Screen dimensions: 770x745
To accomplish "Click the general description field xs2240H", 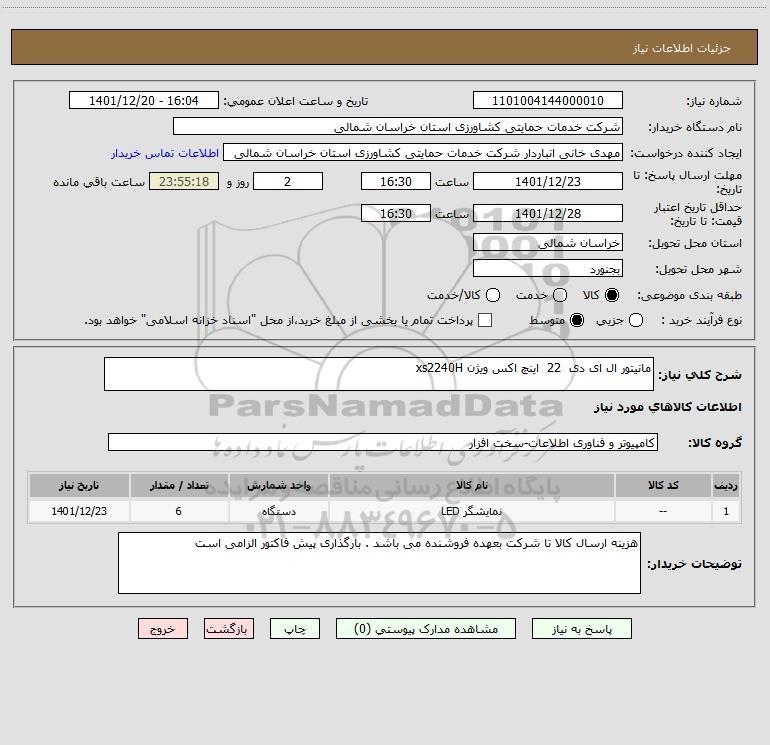I will coord(379,374).
